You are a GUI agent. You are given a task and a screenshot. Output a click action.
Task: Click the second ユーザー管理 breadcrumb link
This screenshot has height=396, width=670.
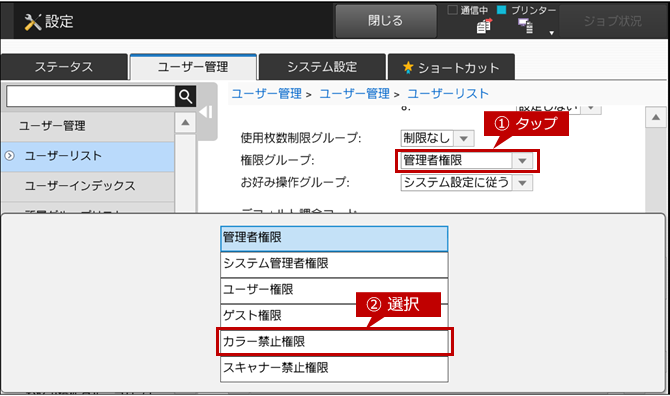point(355,94)
